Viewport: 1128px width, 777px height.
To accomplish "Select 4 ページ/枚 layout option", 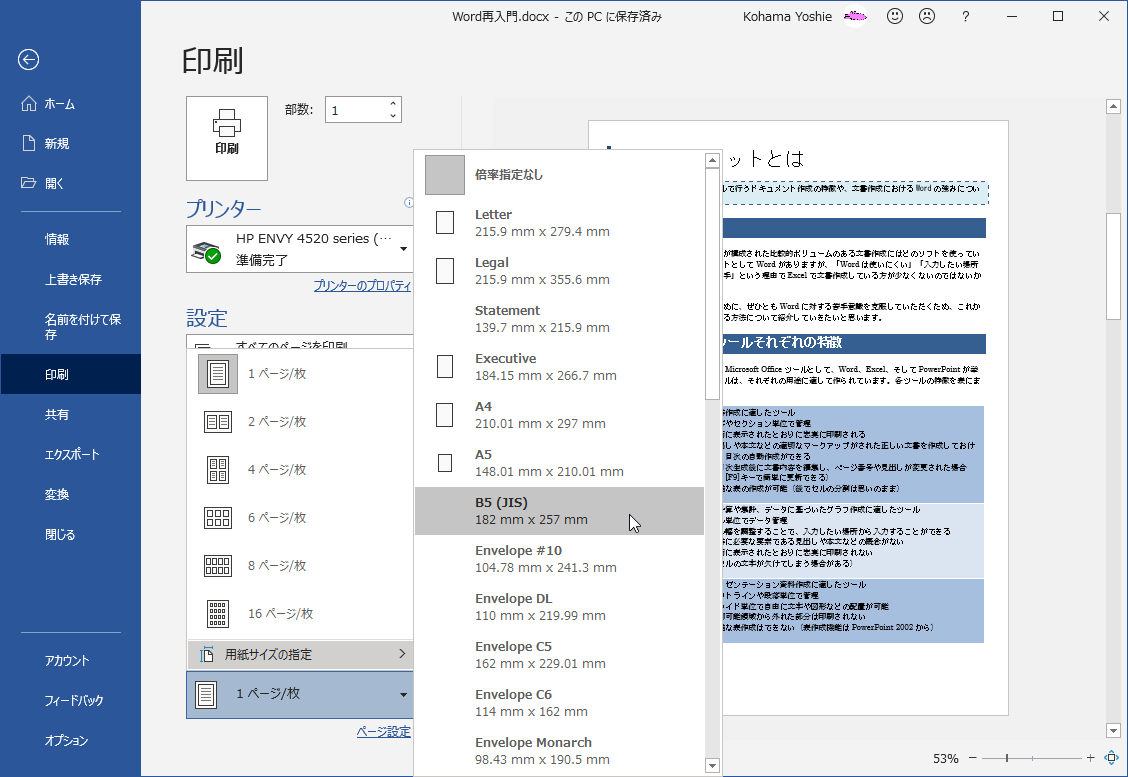I will point(301,470).
